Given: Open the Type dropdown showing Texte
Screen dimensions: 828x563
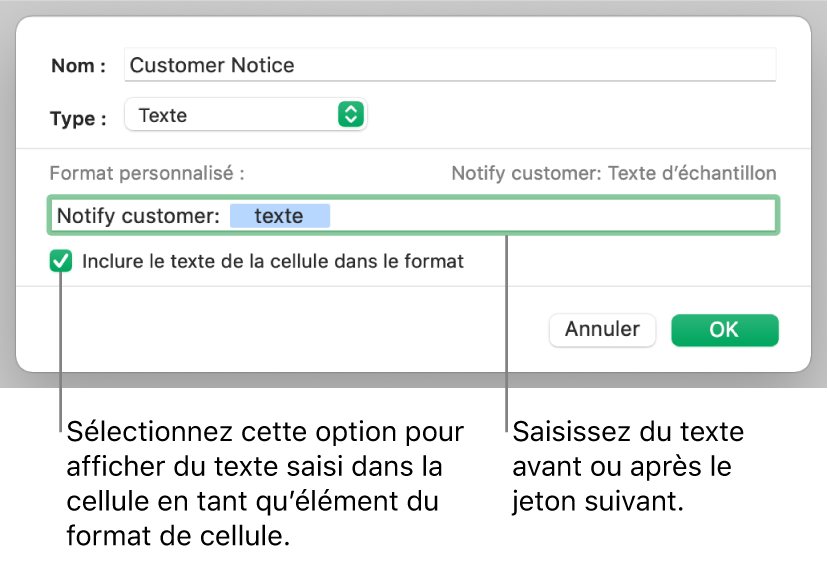Looking at the screenshot, I should point(245,115).
